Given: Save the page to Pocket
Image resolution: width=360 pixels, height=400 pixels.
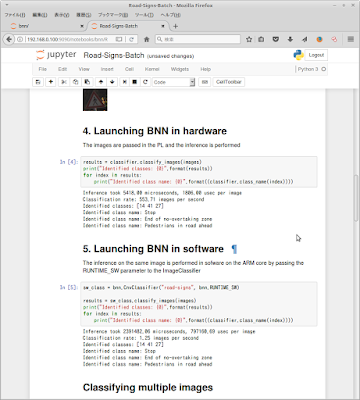Looking at the screenshot, I should tap(276, 39).
